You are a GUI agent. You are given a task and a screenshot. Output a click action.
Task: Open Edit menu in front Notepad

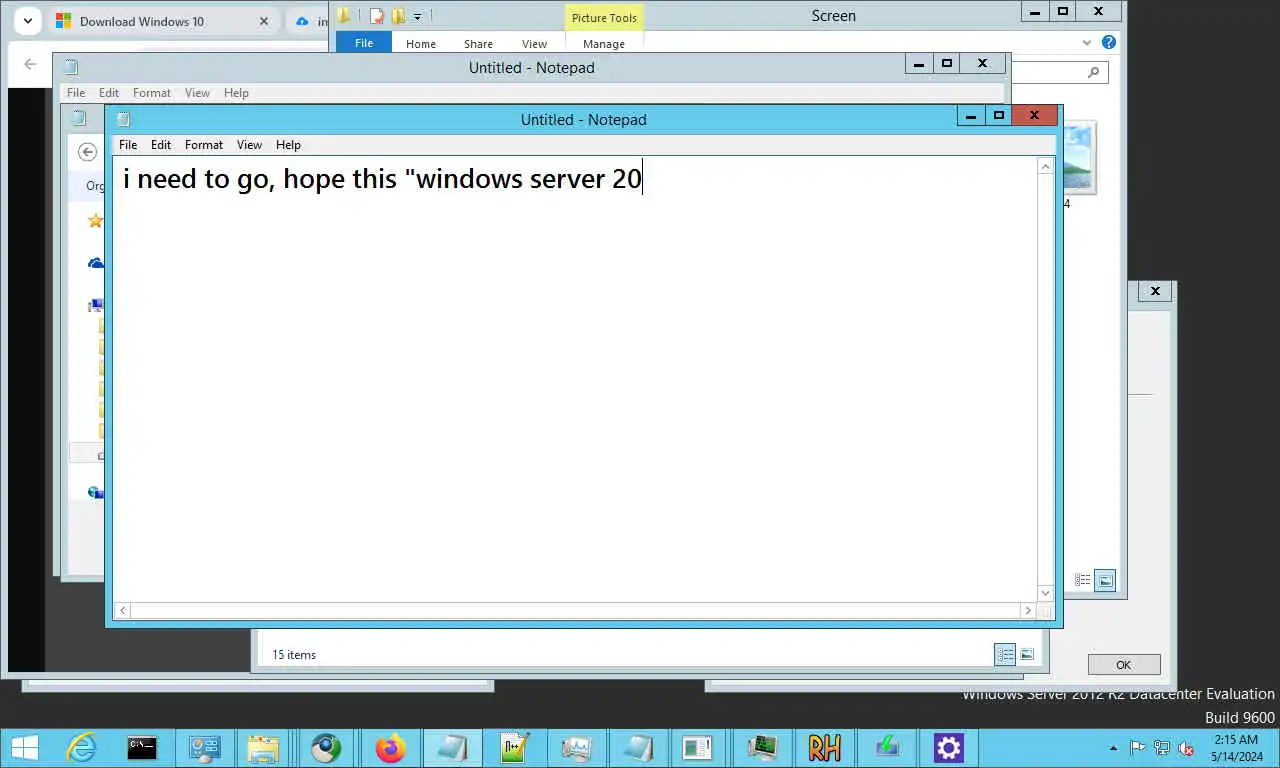point(161,145)
